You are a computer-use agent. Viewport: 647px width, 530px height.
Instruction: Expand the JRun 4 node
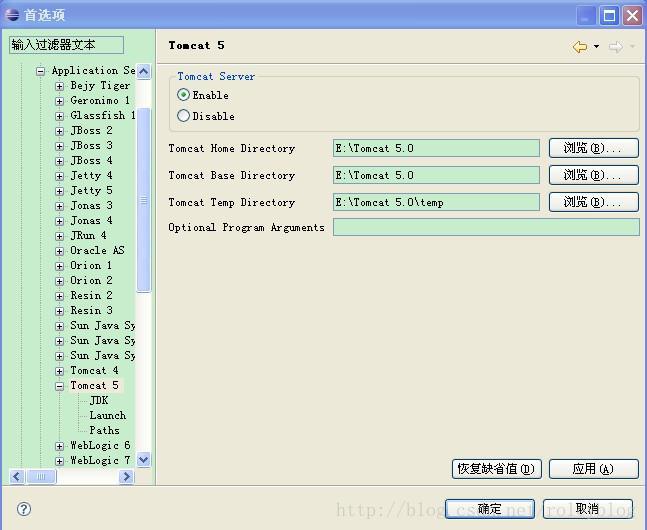(59, 236)
